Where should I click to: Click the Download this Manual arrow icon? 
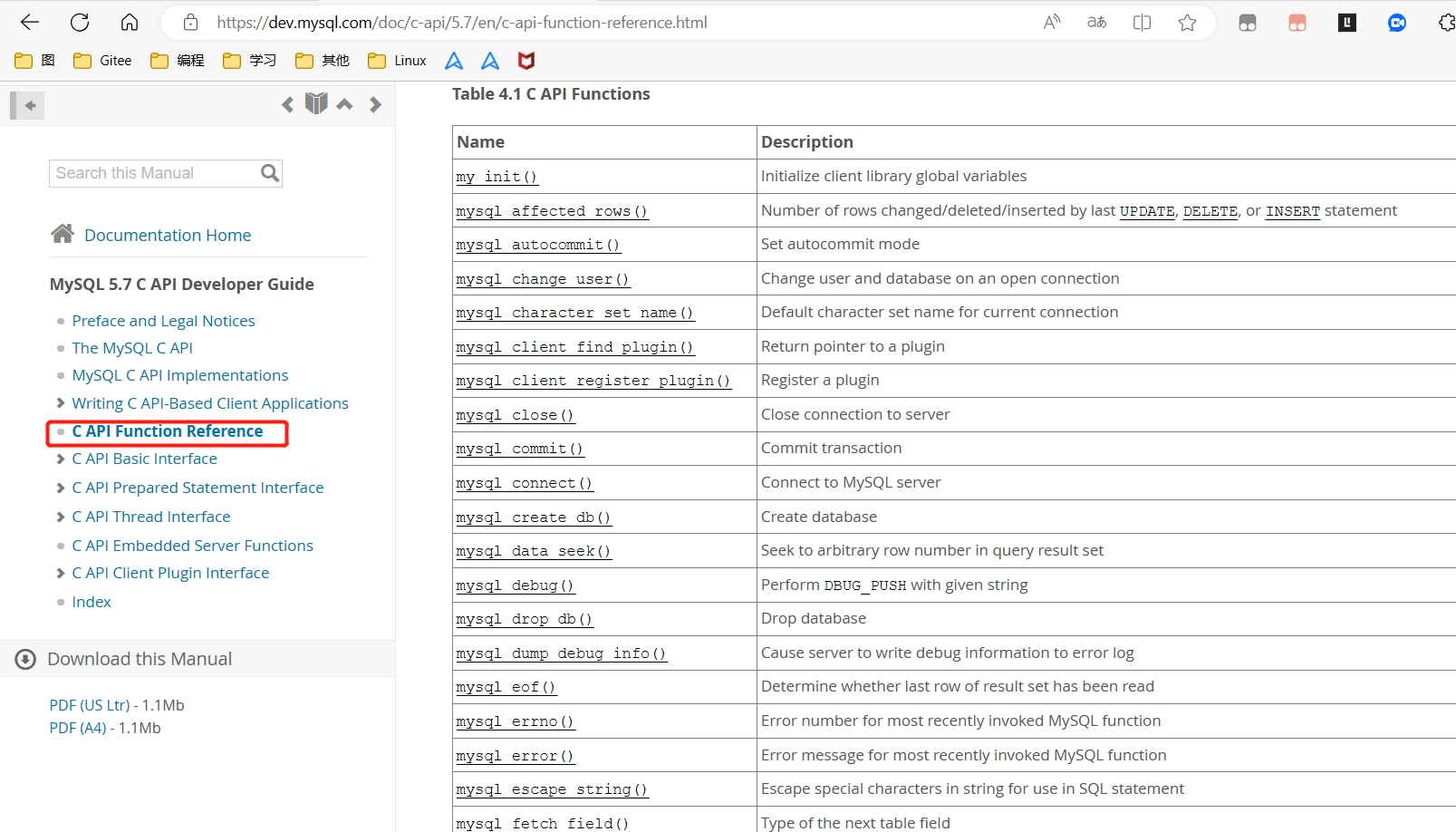(25, 659)
